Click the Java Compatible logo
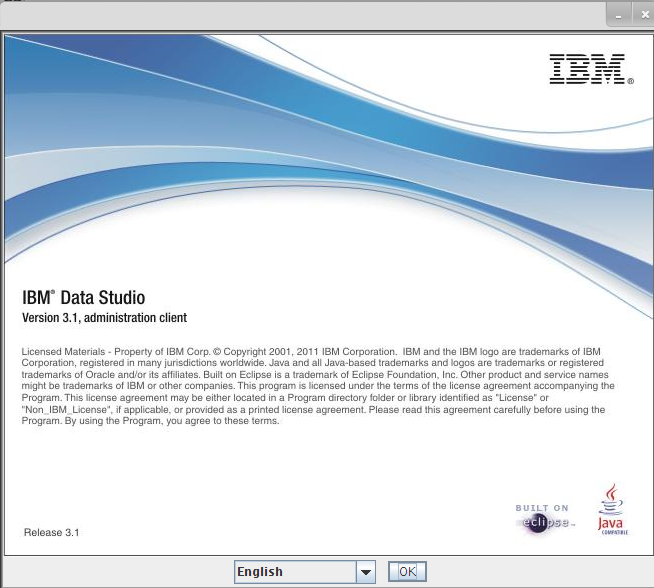654x588 pixels. click(612, 510)
